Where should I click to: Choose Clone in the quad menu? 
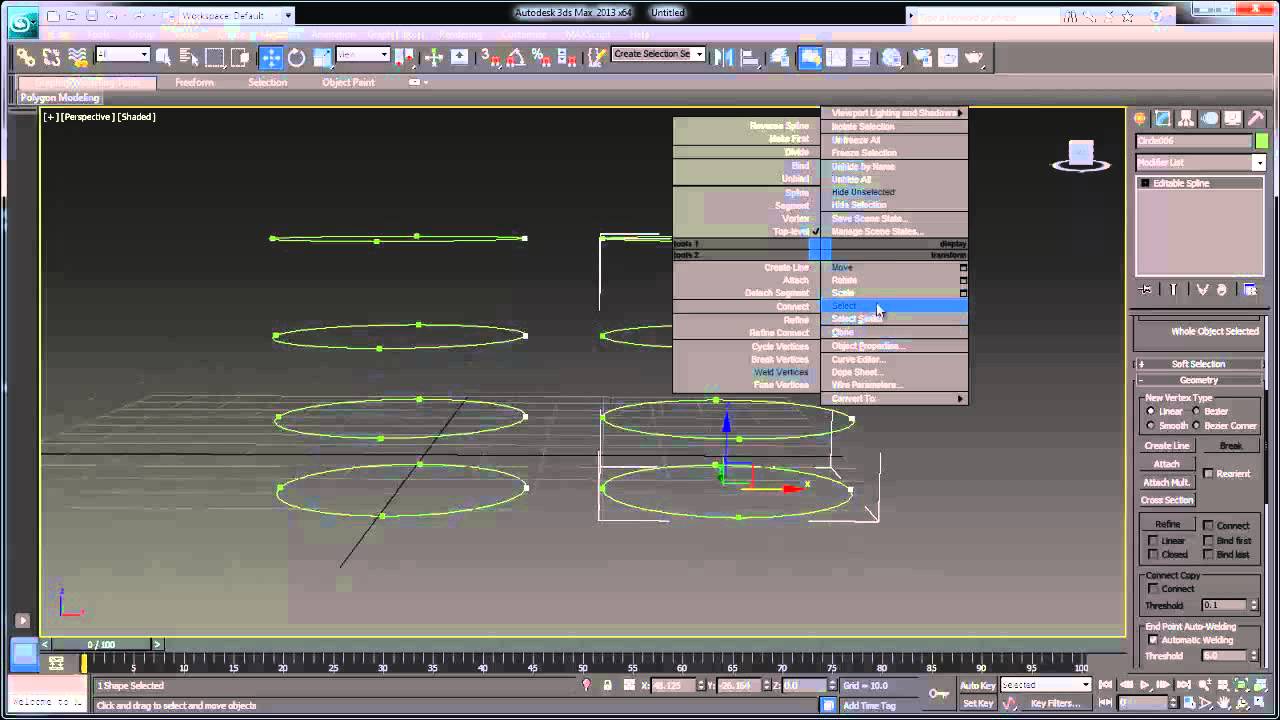[x=894, y=332]
